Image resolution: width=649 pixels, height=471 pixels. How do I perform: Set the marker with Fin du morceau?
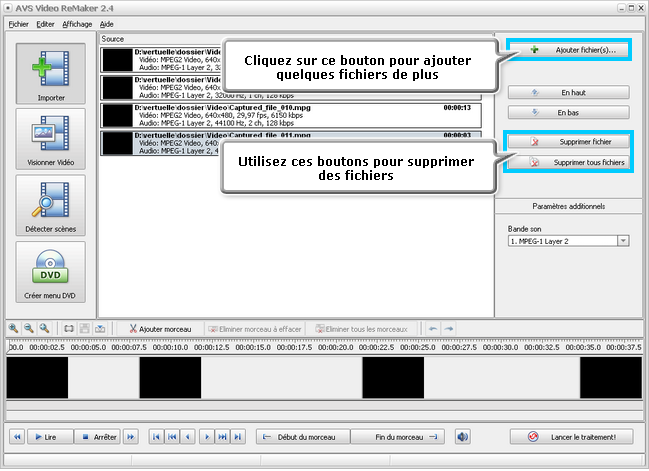click(x=397, y=437)
